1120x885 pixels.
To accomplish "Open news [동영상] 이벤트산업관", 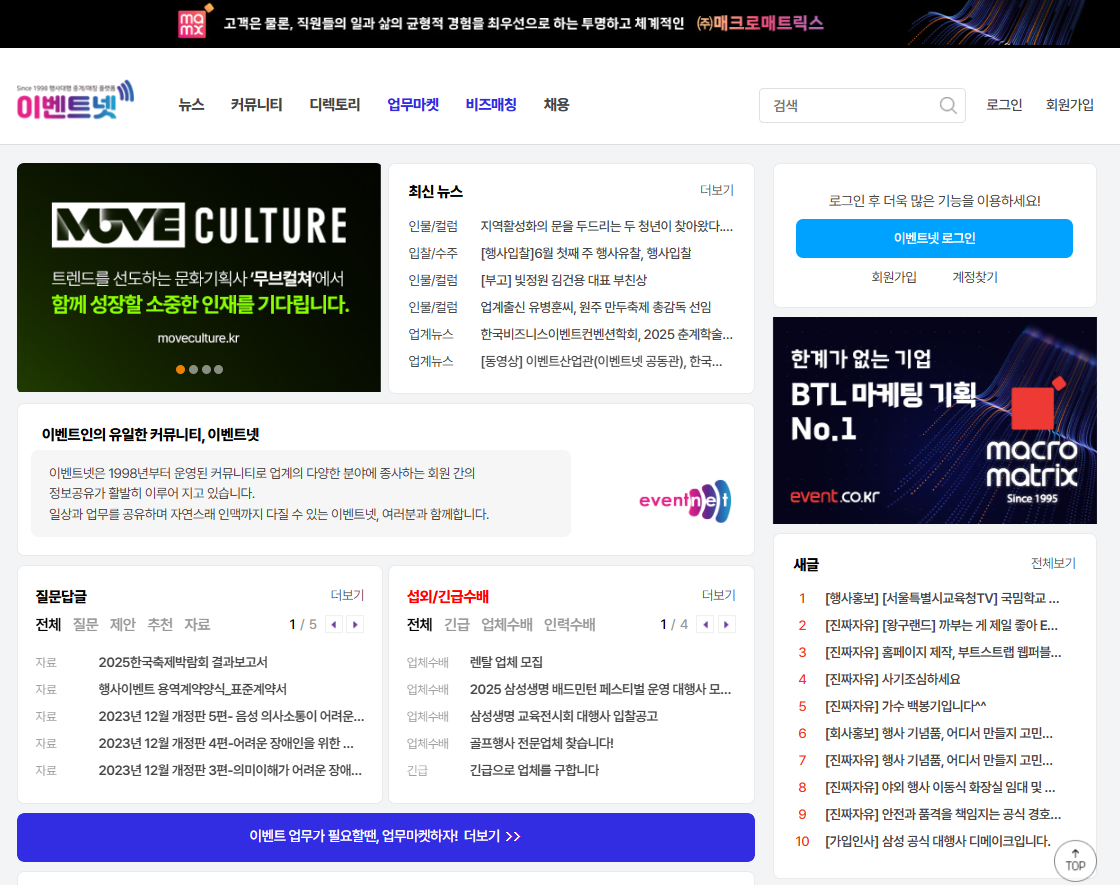I will [x=601, y=361].
